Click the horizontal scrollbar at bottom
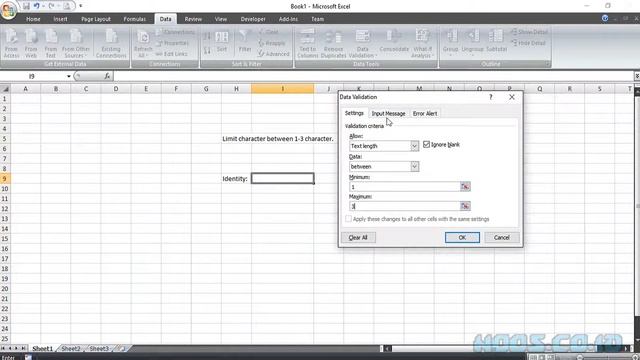Screen dimensions: 640x360 click(506, 349)
